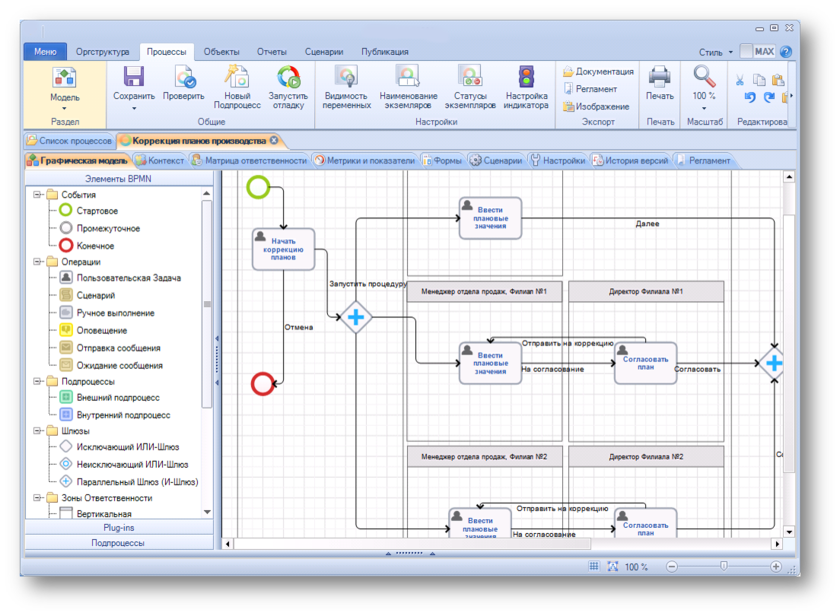Image resolution: width=840 pixels, height=616 pixels.
Task: Click the Статусы экземпляров icon
Action: [470, 78]
